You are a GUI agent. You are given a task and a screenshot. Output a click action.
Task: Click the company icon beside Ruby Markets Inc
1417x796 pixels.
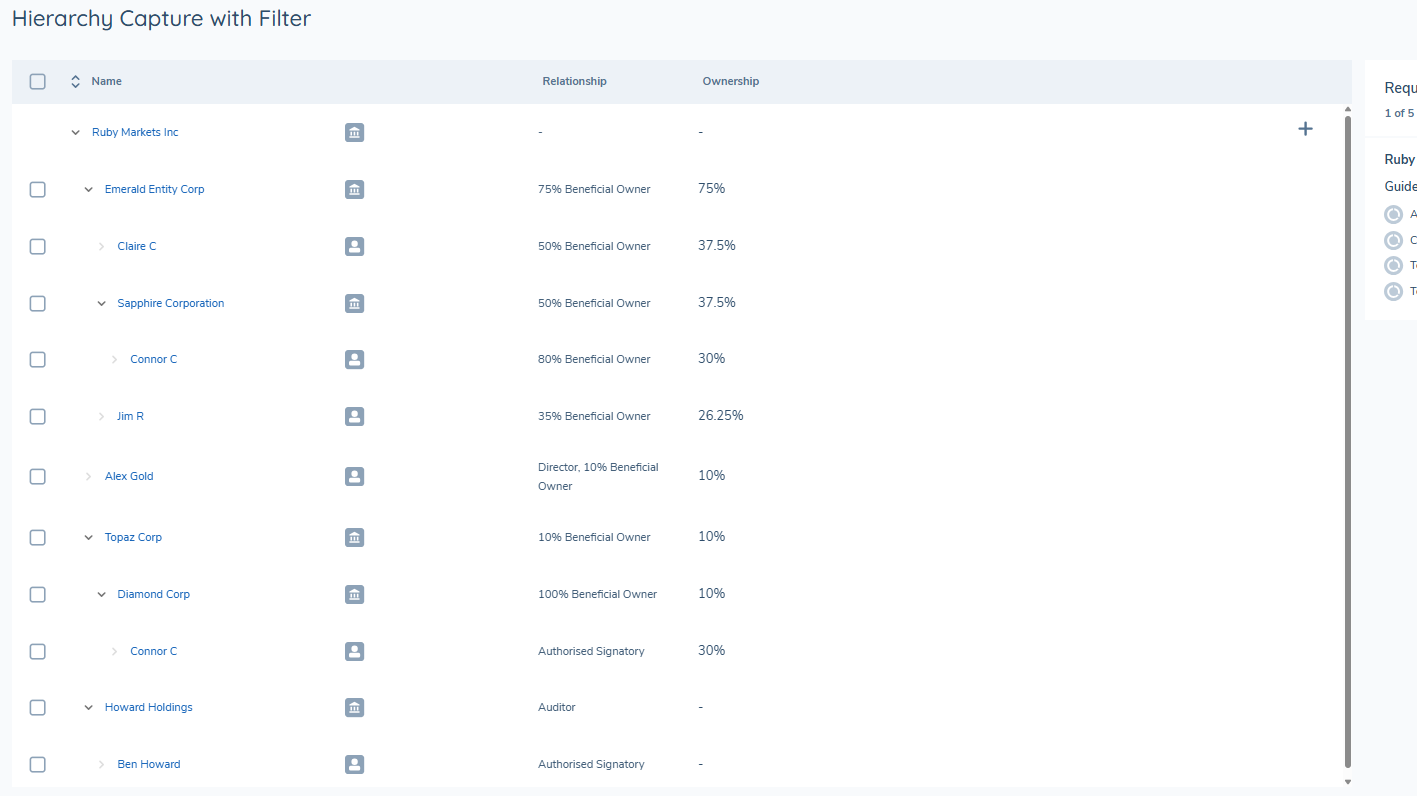point(354,132)
